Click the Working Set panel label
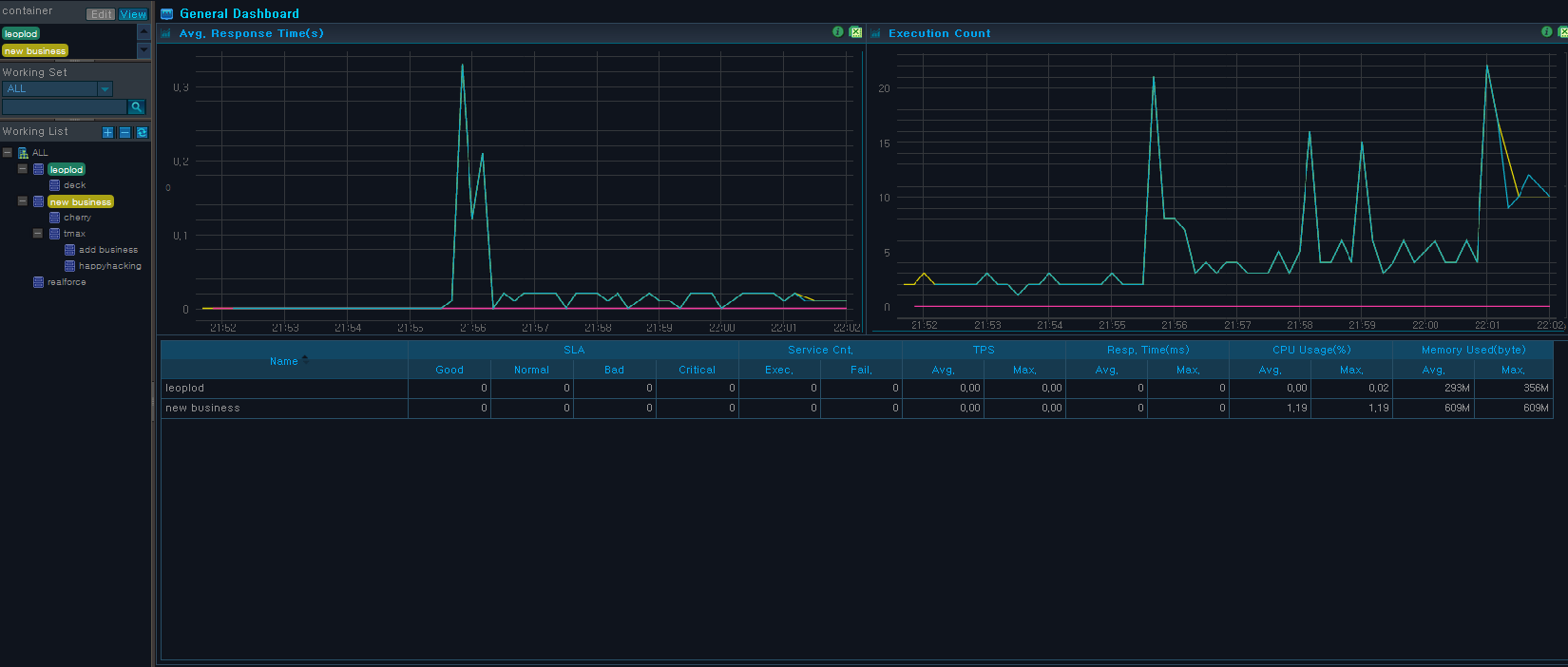Image resolution: width=1568 pixels, height=667 pixels. pyautogui.click(x=35, y=72)
